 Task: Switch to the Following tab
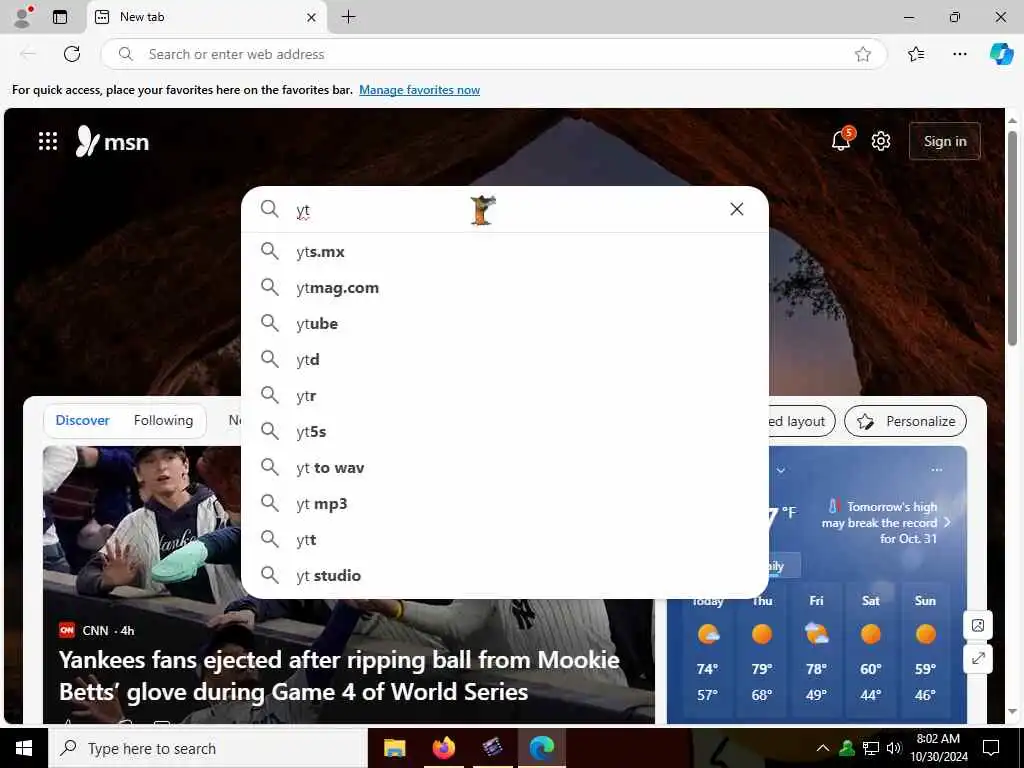tap(163, 421)
